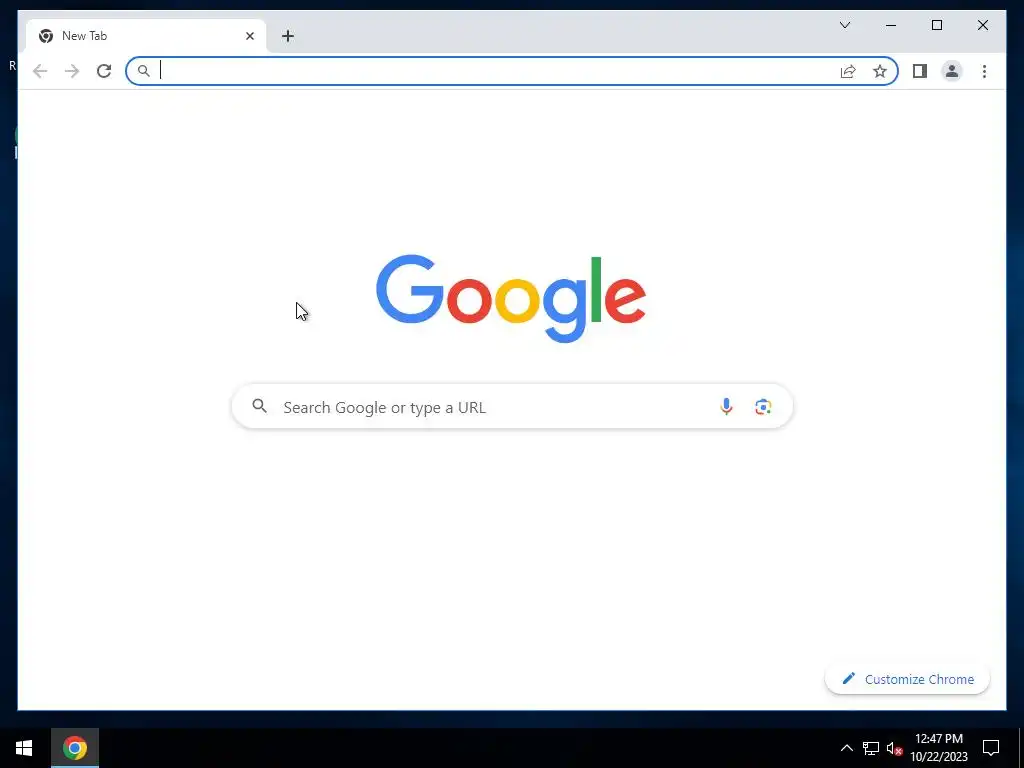Search by image with Google Lens icon

pyautogui.click(x=763, y=407)
